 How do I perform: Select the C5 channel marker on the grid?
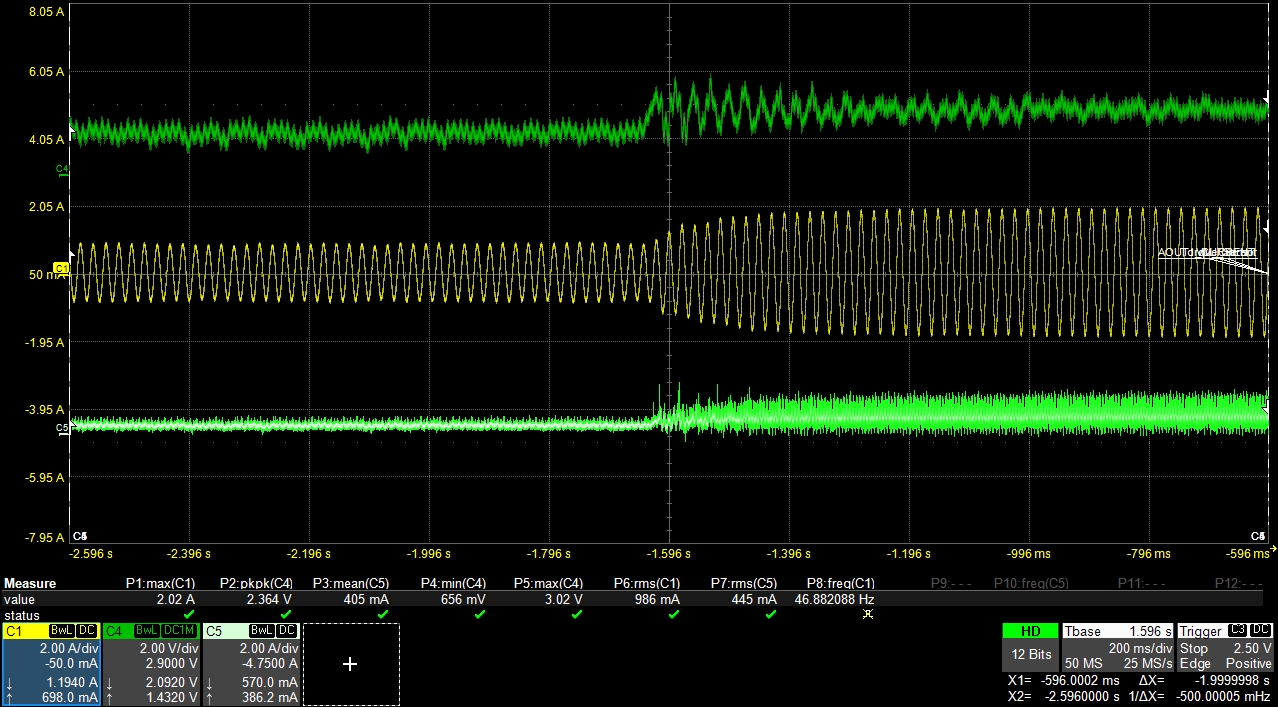[62, 428]
